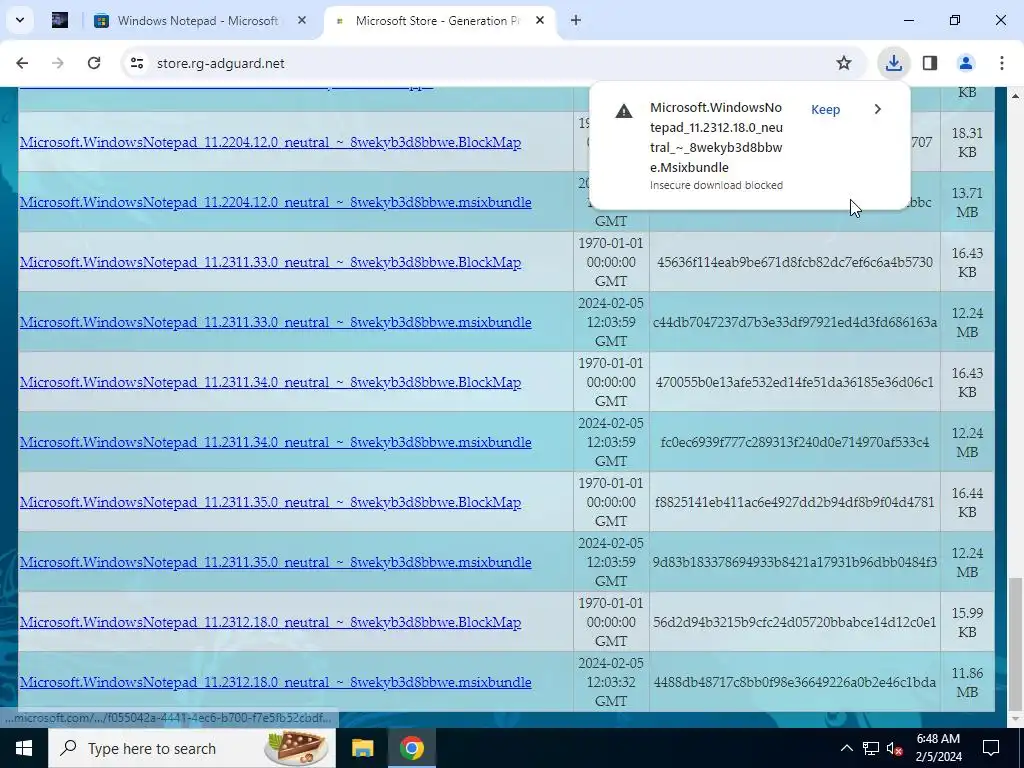Switch to the first pinned tab
This screenshot has height=768, width=1024.
tap(60, 21)
